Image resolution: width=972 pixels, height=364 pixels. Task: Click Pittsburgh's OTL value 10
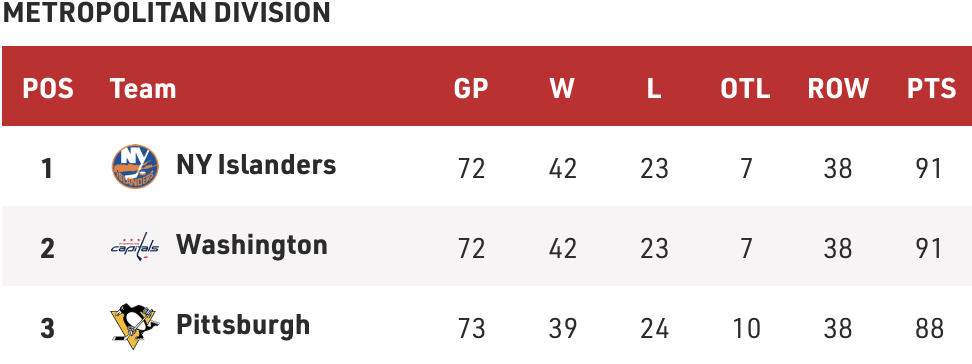746,328
